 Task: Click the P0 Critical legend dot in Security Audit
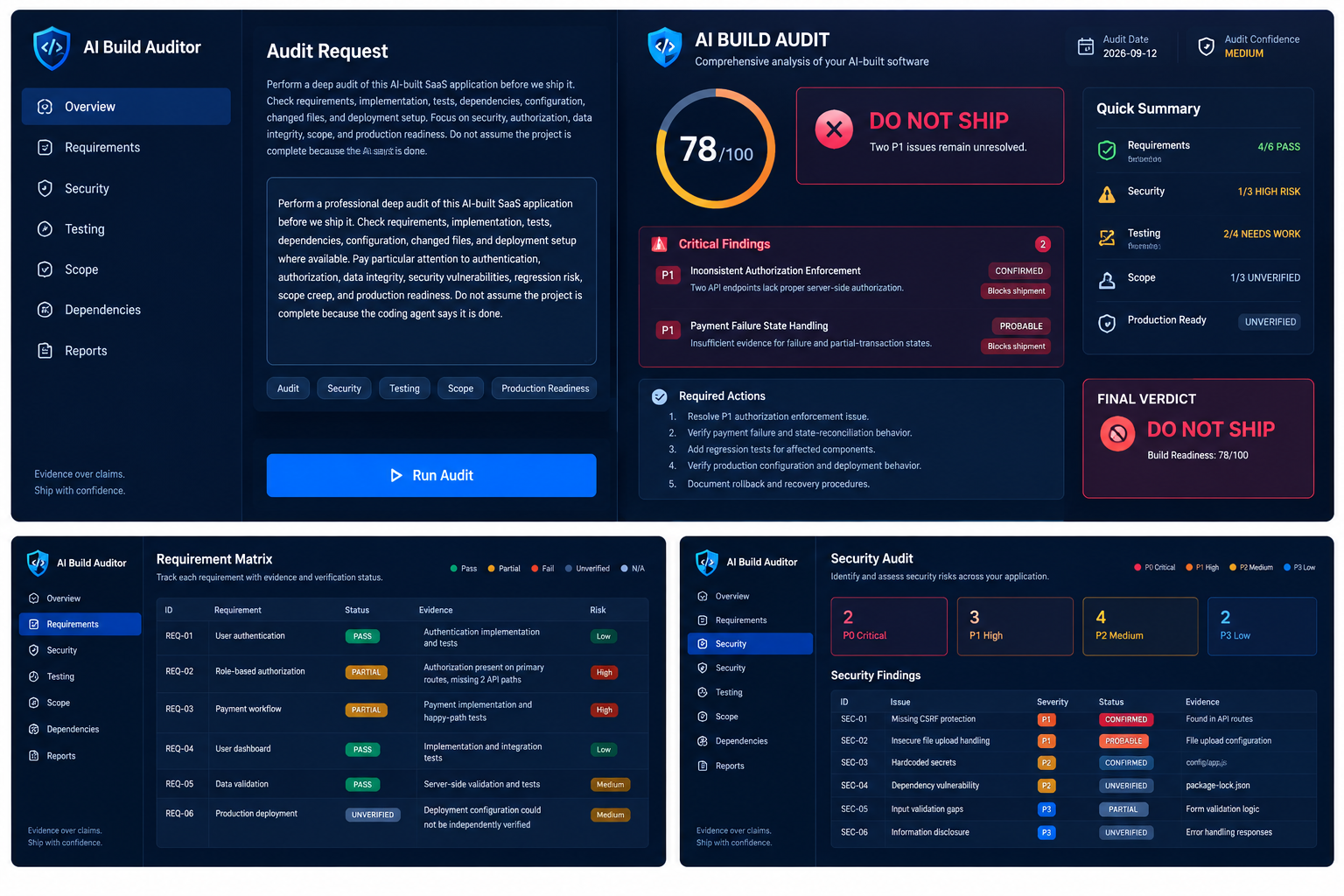1137,568
